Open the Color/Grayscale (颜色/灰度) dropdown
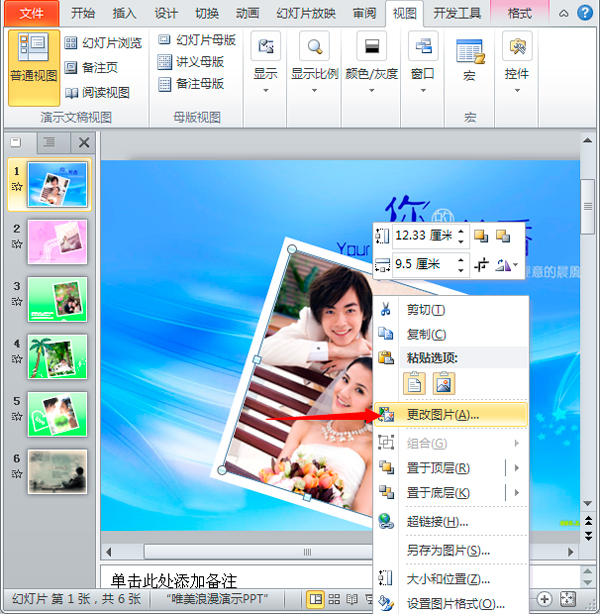 click(x=371, y=63)
